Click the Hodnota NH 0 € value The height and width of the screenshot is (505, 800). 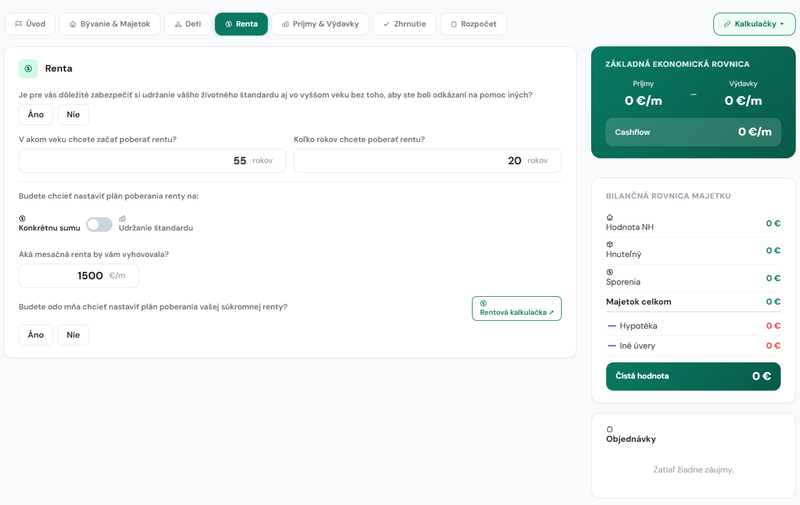[773, 223]
